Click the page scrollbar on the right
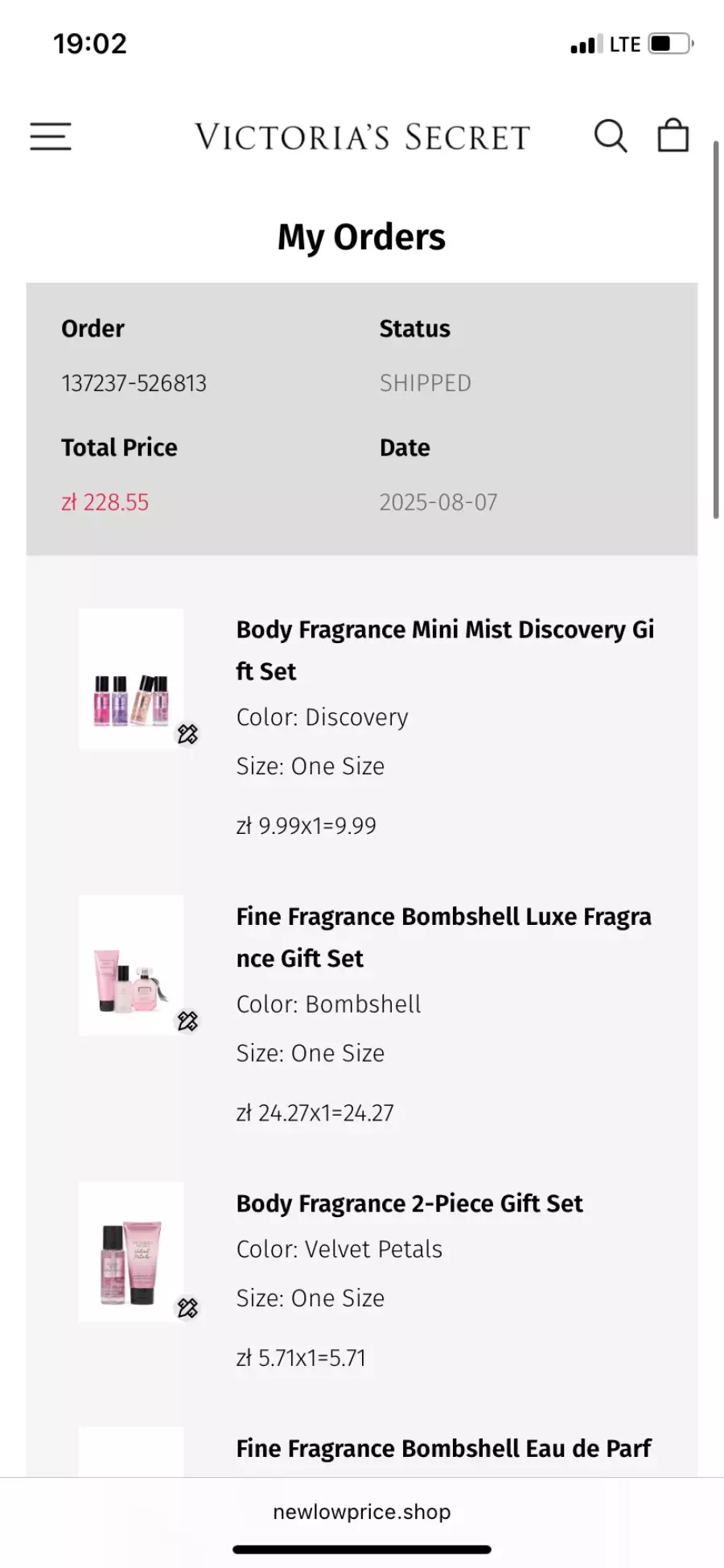724x1568 pixels. 715,330
